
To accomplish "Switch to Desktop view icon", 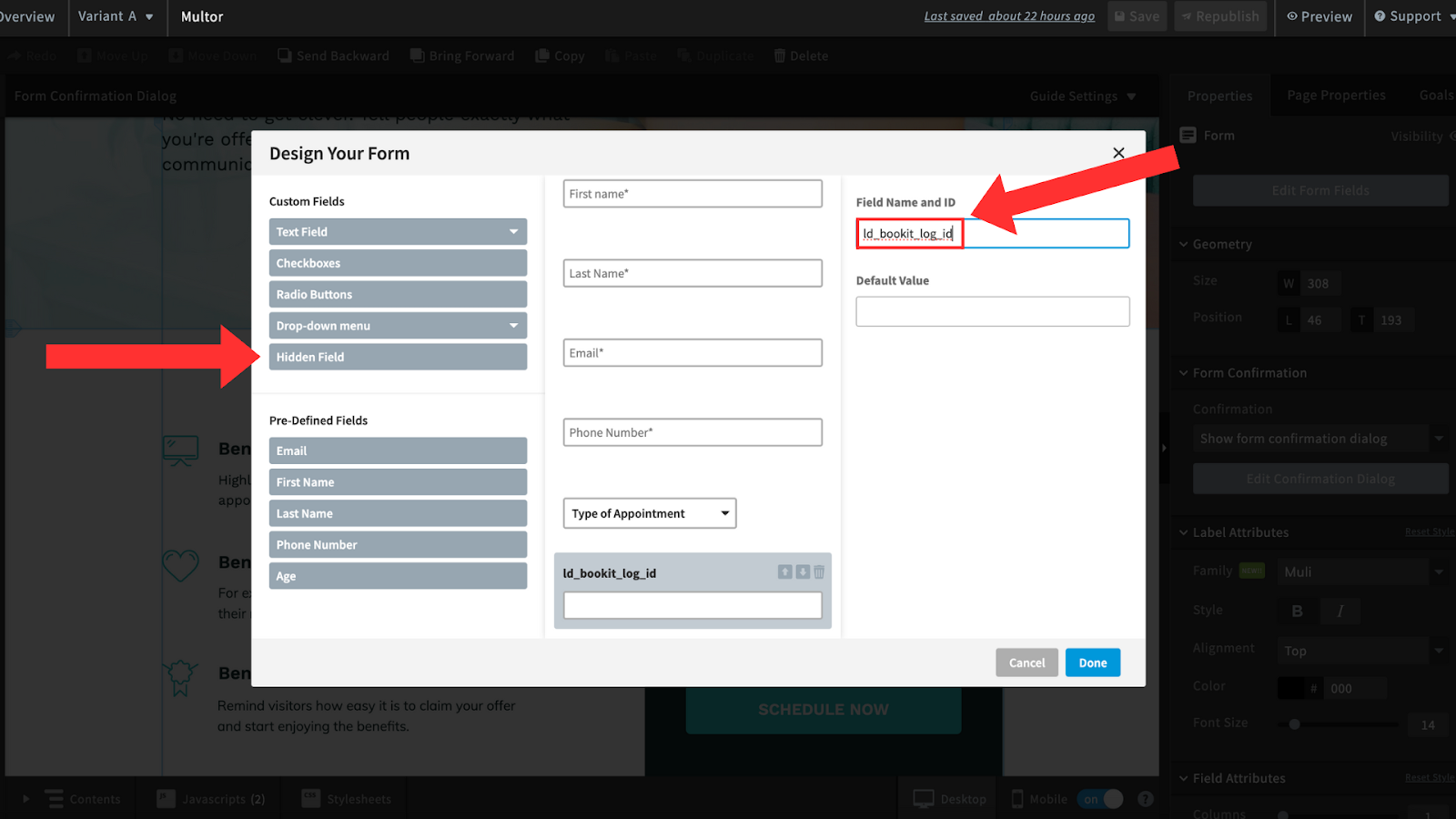I will click(x=924, y=799).
